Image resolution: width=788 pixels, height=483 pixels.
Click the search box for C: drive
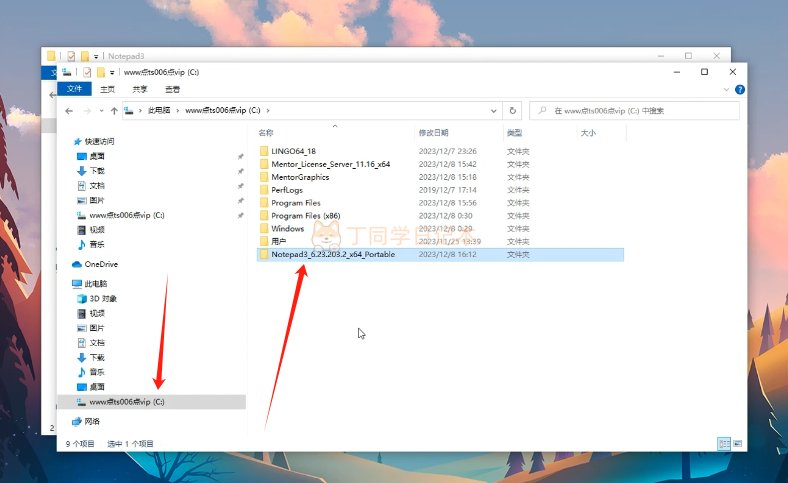coord(634,111)
